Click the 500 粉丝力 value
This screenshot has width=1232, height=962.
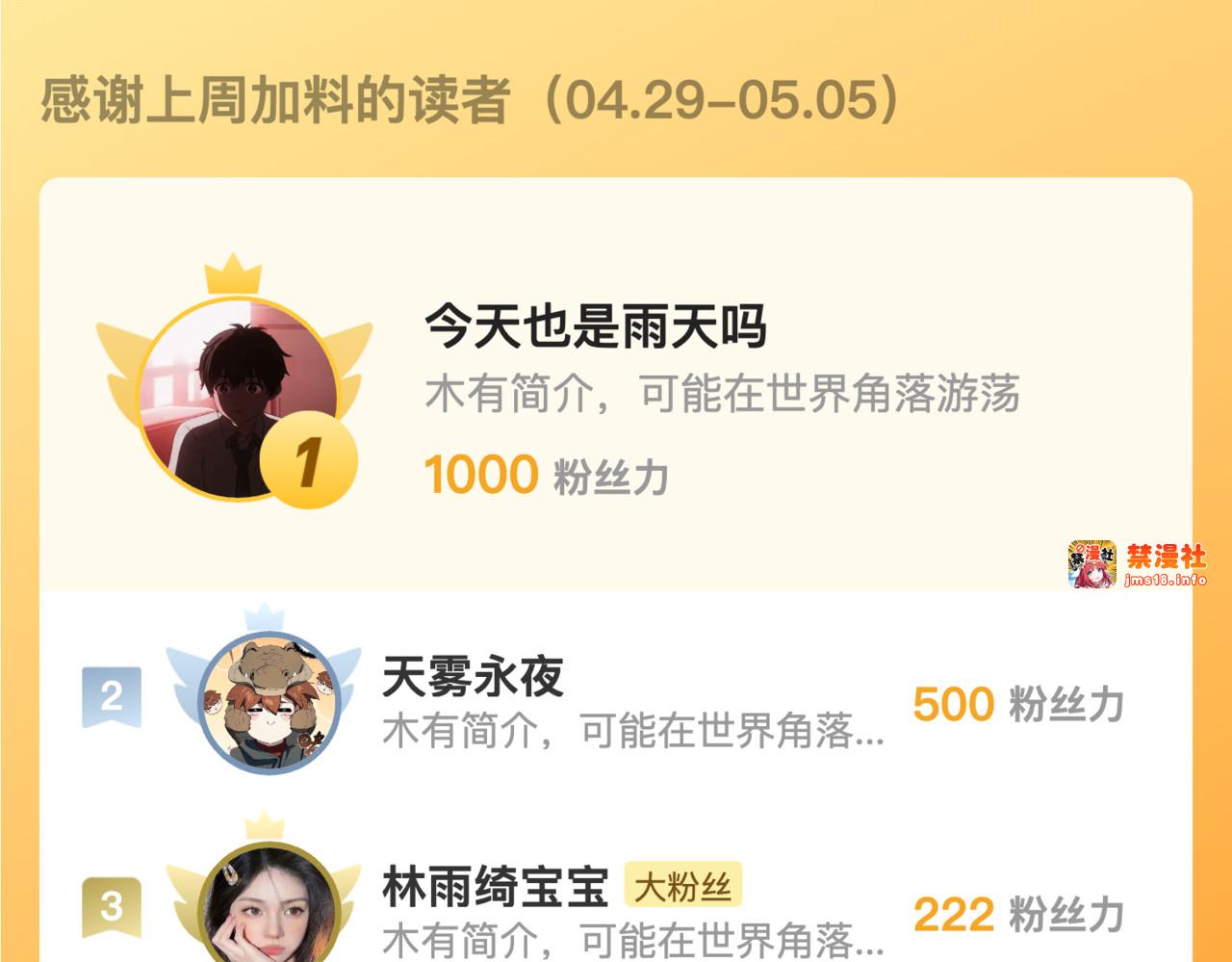click(1018, 704)
